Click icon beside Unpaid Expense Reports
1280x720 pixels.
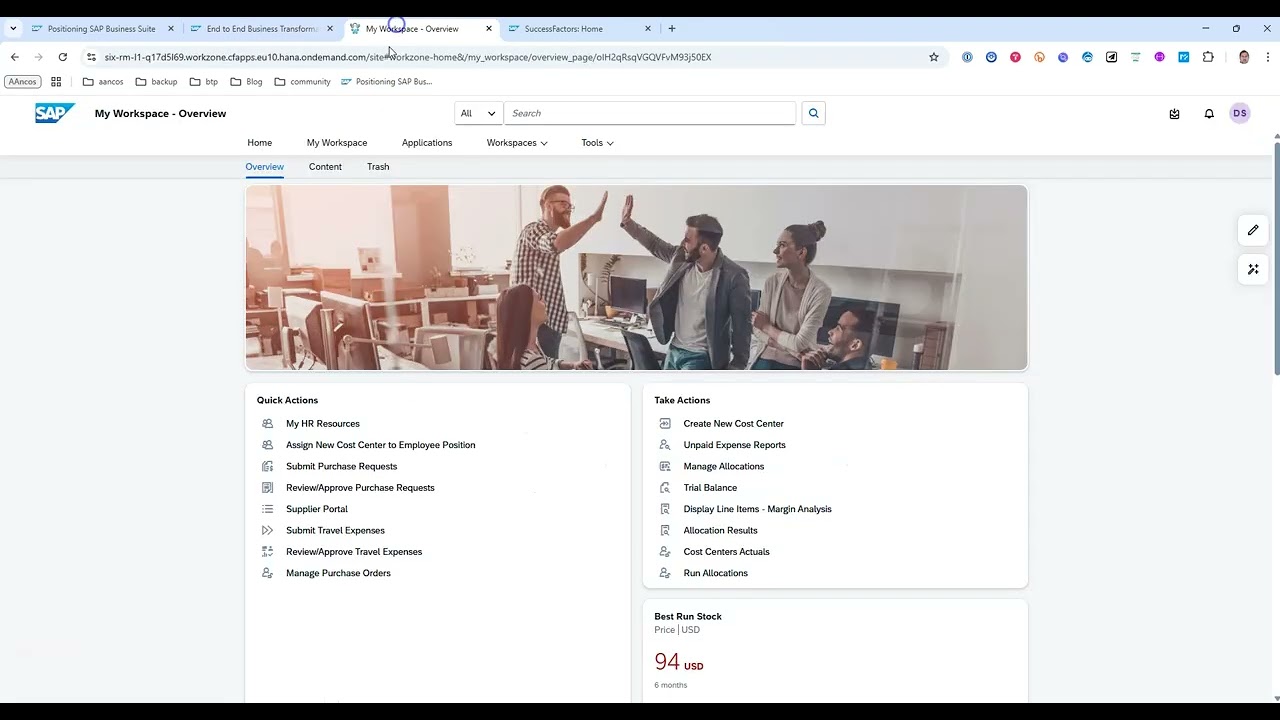pos(665,445)
